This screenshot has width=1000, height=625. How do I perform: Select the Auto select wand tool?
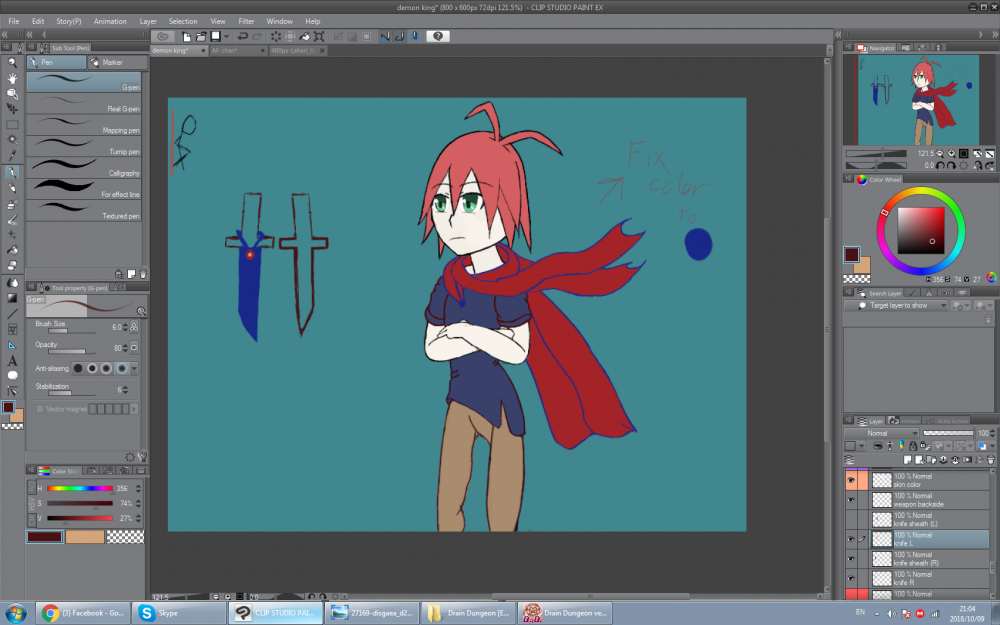click(12, 140)
